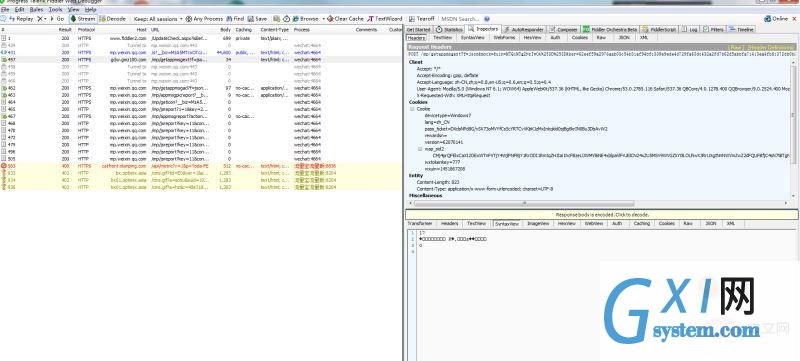Screen dimensions: 800x361
Task: Toggle Stream mode in the toolbar
Action: pos(83,19)
